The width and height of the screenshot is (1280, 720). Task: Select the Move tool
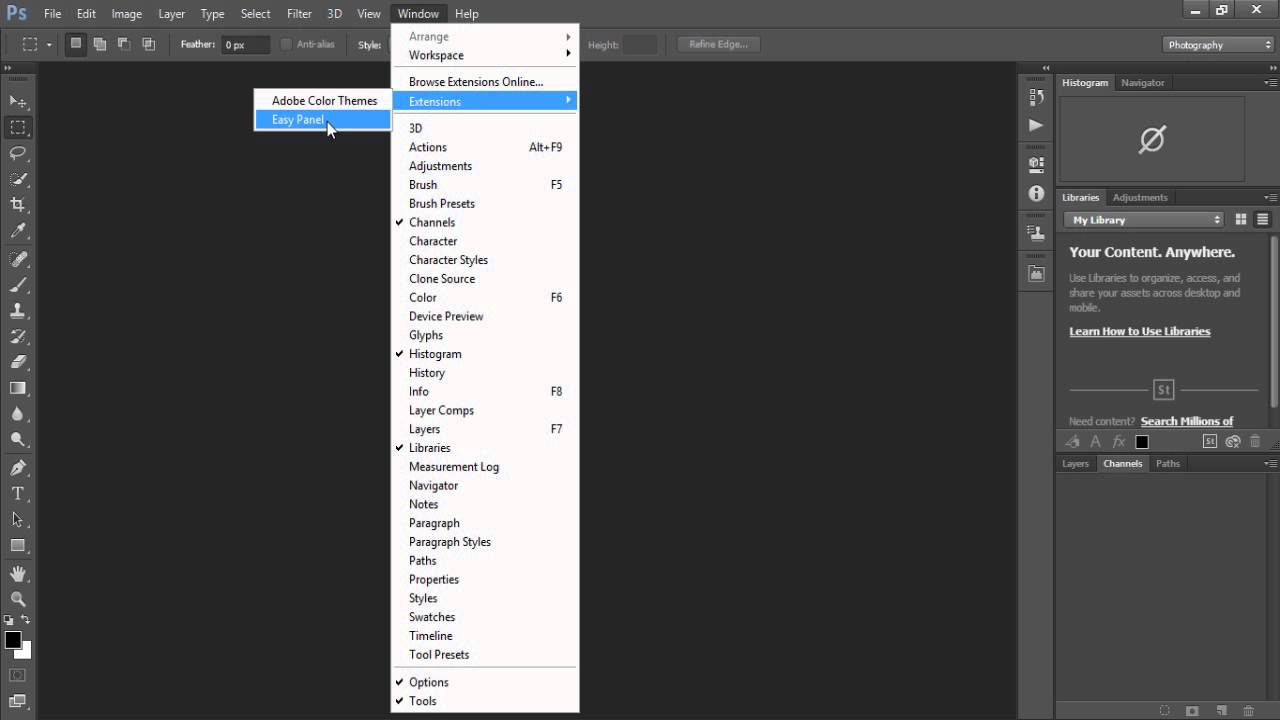[x=18, y=101]
